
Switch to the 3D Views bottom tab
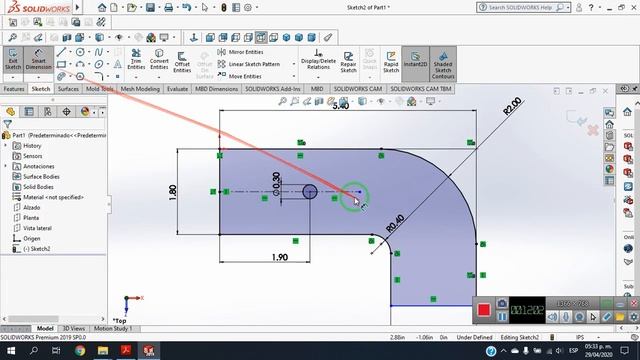(73, 328)
